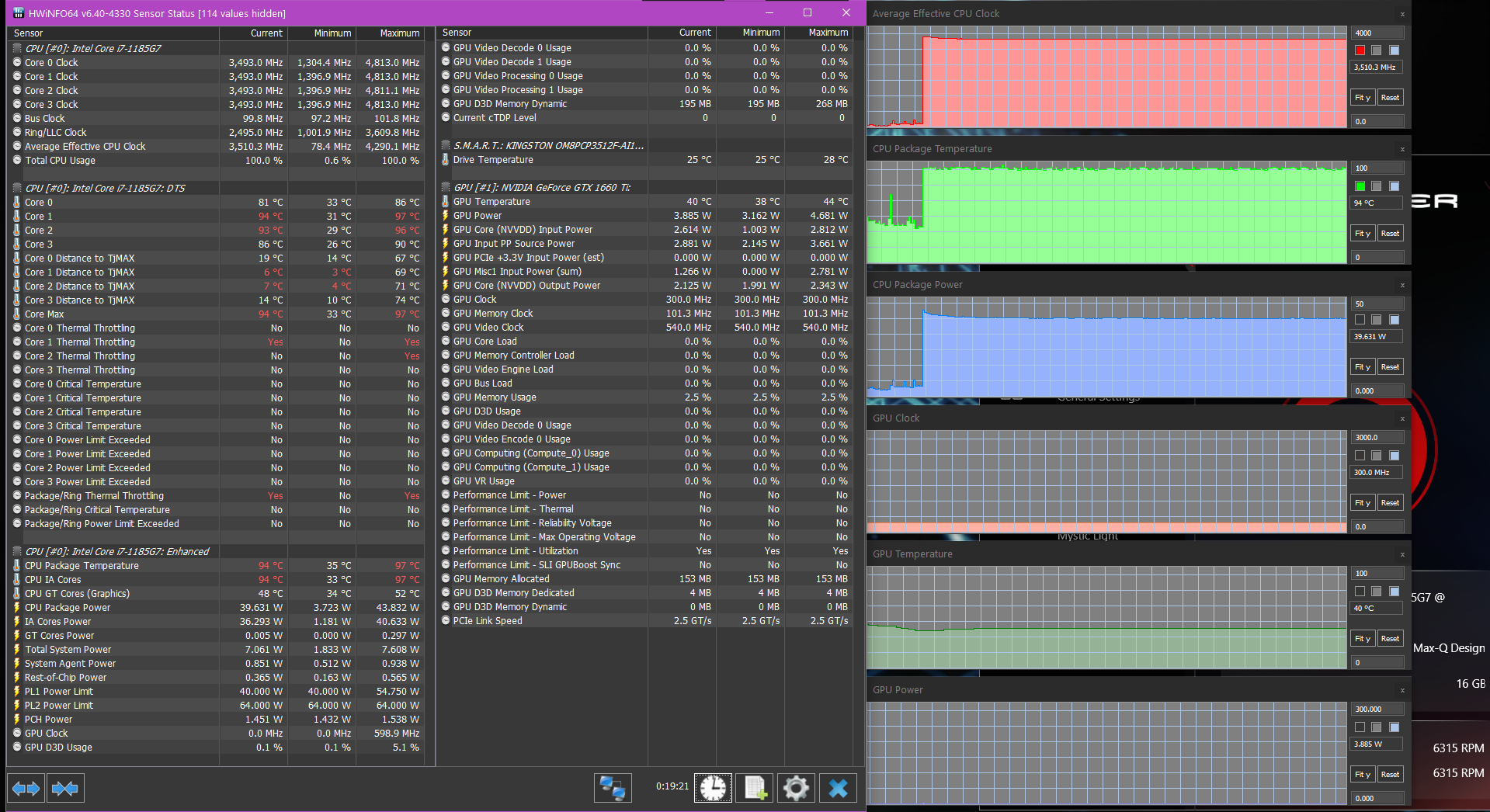Click the 4000 max value field in CPU Clock graph
The height and width of the screenshot is (812, 1490).
pyautogui.click(x=1377, y=33)
